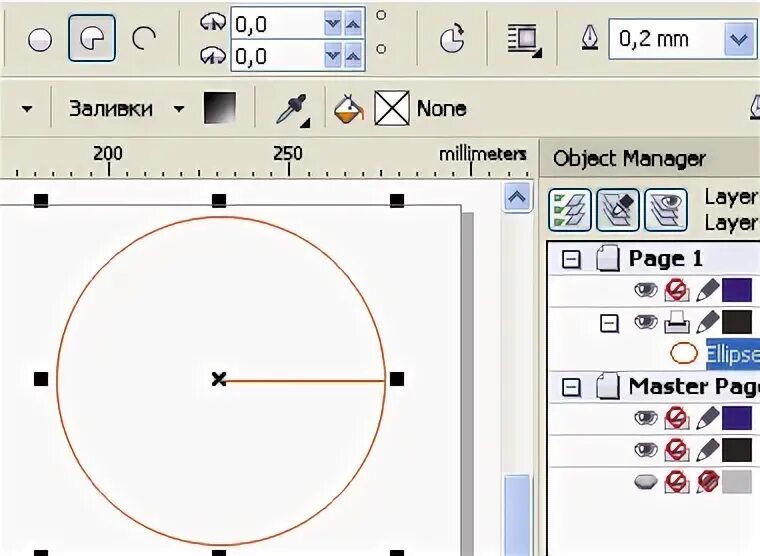The height and width of the screenshot is (556, 760).
Task: Toggle eye on Page 1 blue-swatch layer
Action: click(646, 290)
